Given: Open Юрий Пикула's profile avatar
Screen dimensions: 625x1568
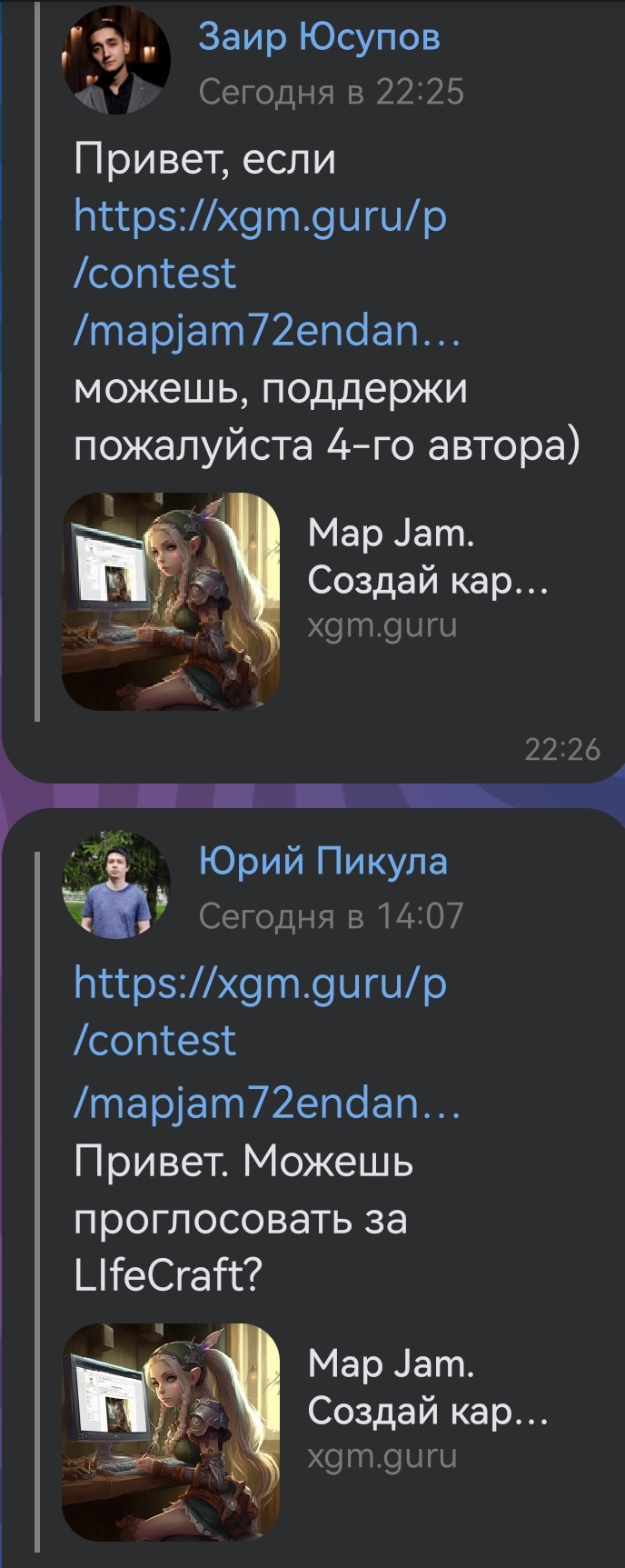Looking at the screenshot, I should click(x=115, y=884).
